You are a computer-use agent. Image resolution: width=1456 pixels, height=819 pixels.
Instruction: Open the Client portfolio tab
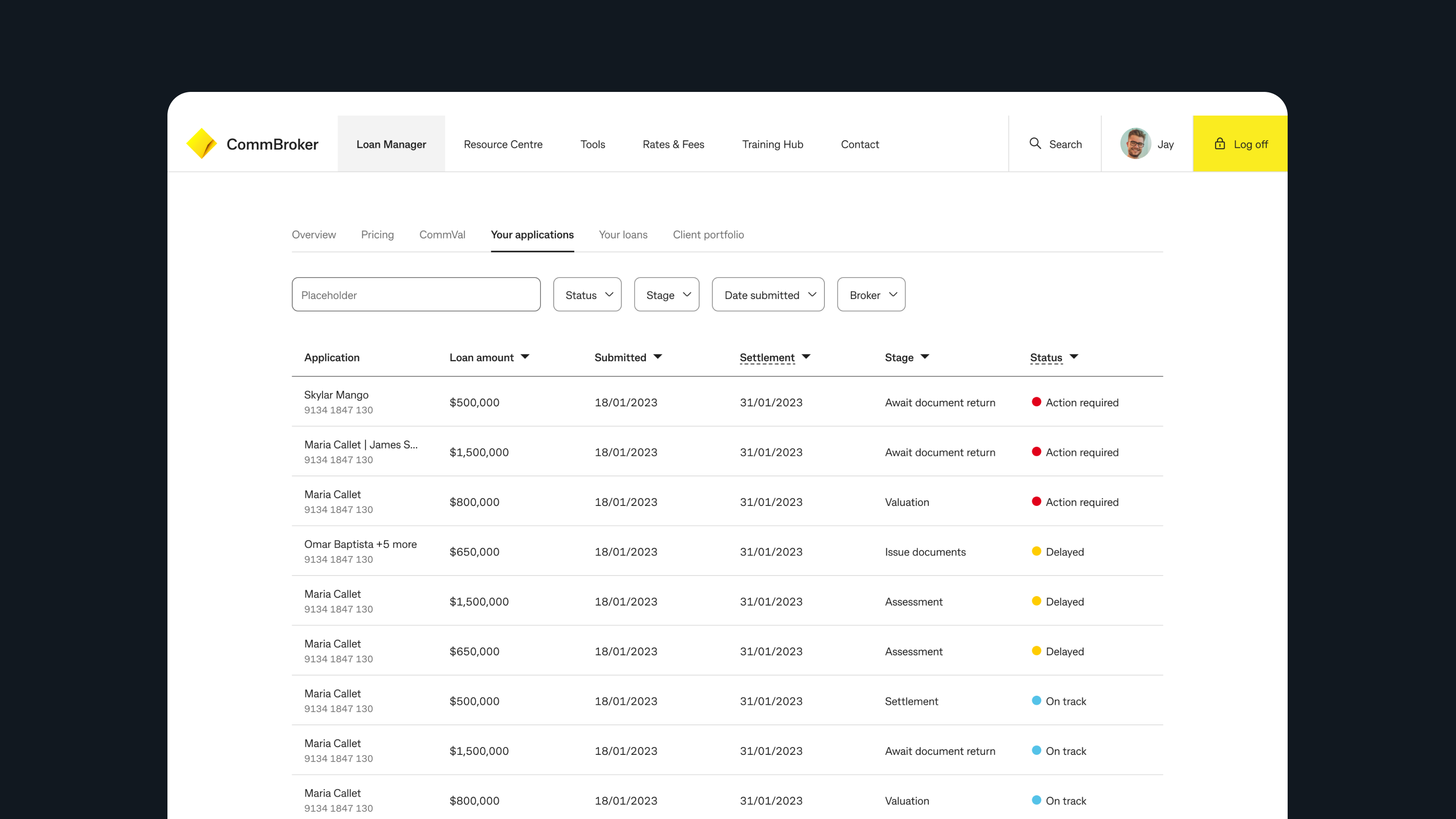(x=708, y=235)
